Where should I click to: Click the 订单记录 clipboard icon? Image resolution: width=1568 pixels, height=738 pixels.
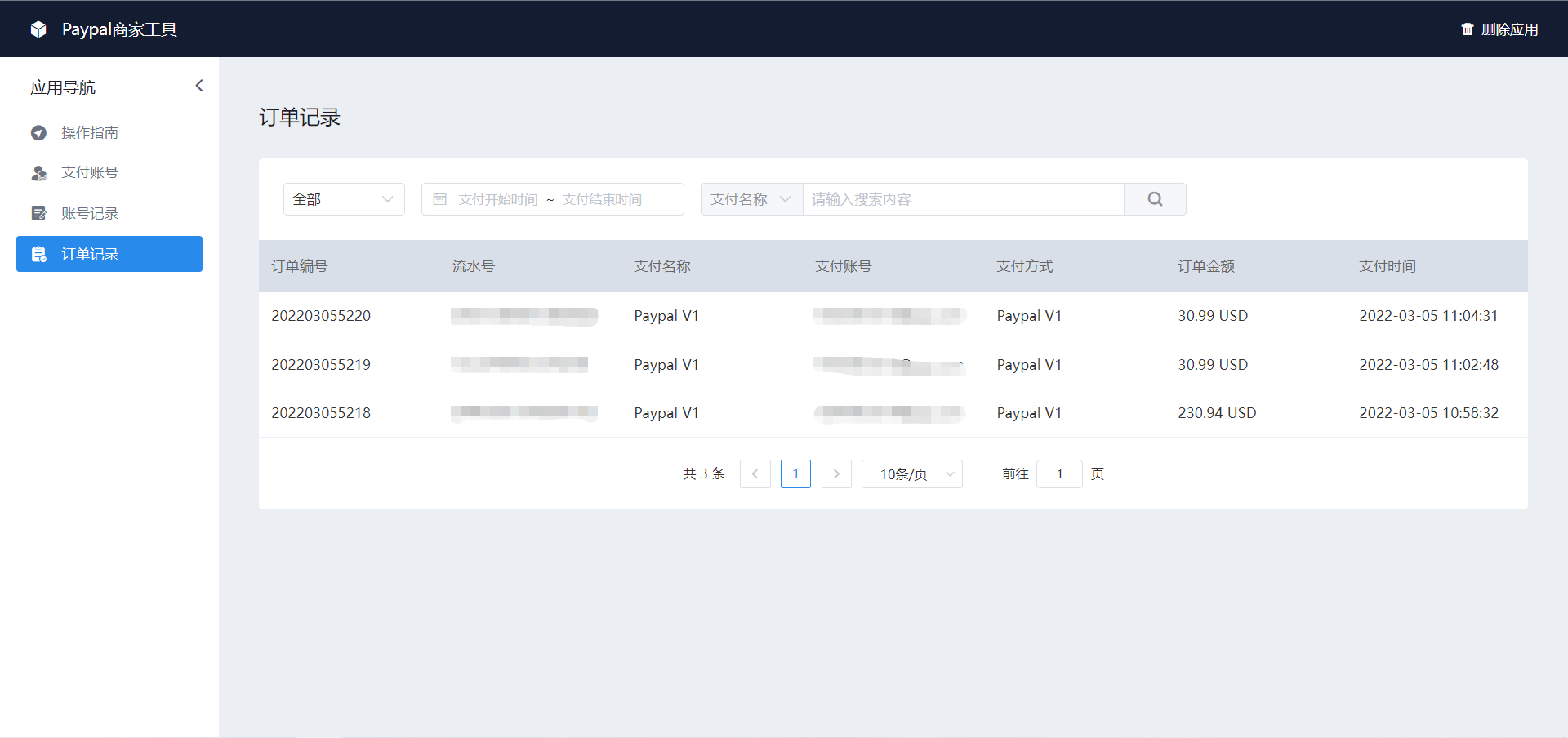[x=38, y=254]
